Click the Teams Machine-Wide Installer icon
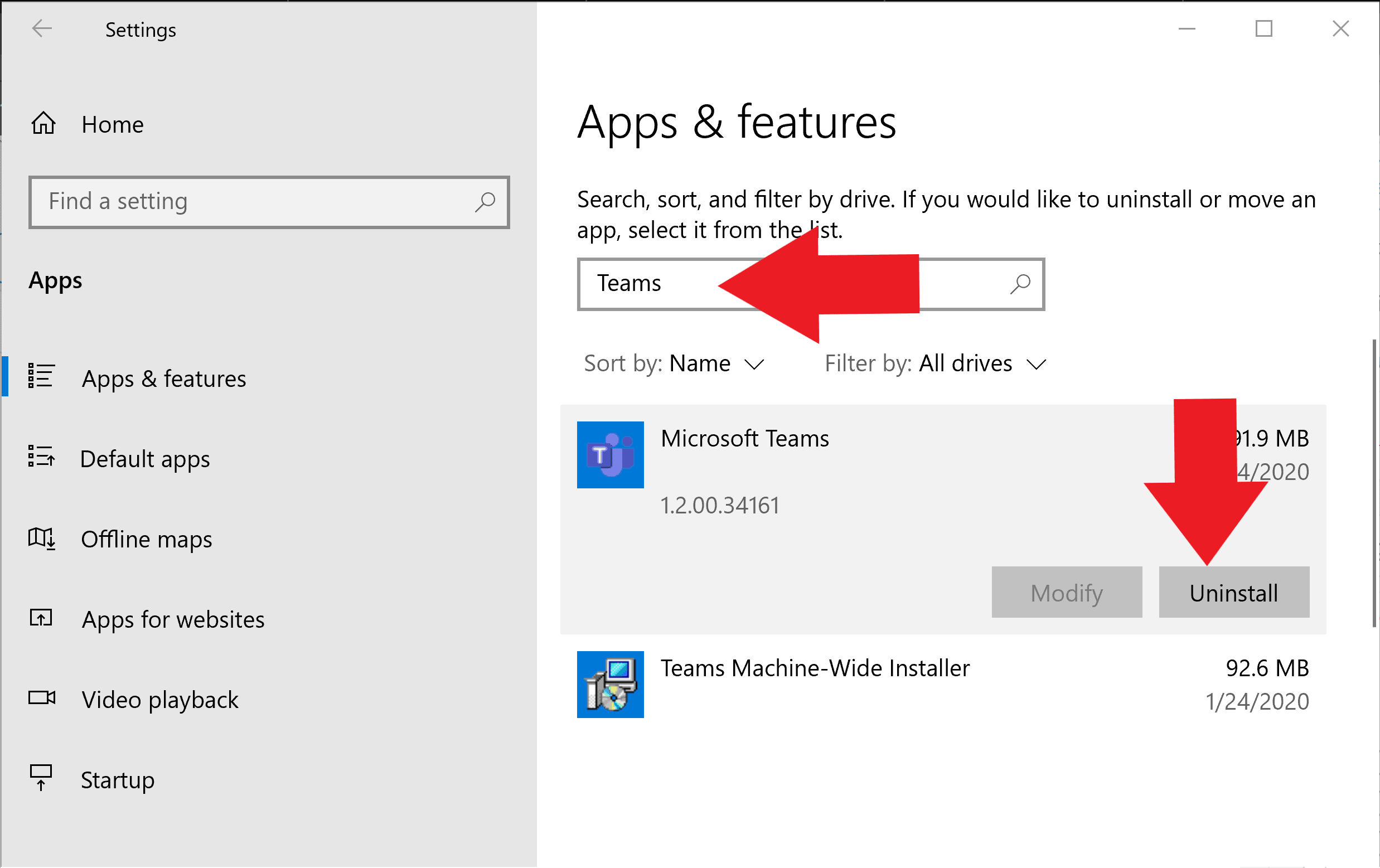This screenshot has height=868, width=1380. coord(611,684)
